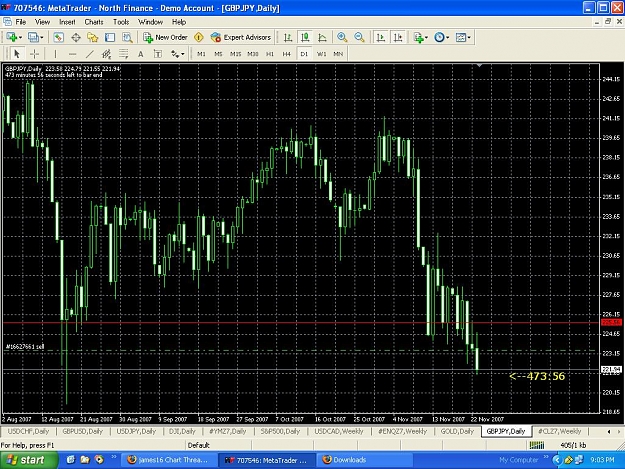This screenshot has width=625, height=469.
Task: Zoom in on the chart
Action: click(342, 37)
